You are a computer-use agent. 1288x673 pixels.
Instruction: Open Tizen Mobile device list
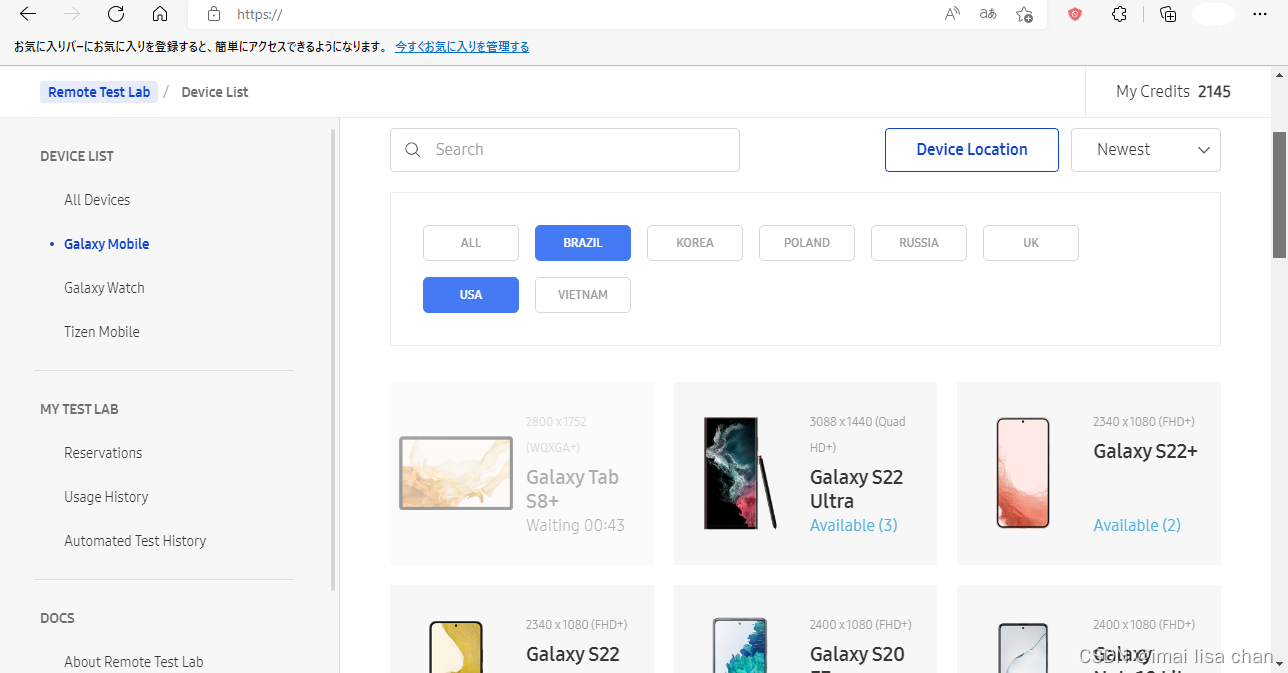coord(102,332)
